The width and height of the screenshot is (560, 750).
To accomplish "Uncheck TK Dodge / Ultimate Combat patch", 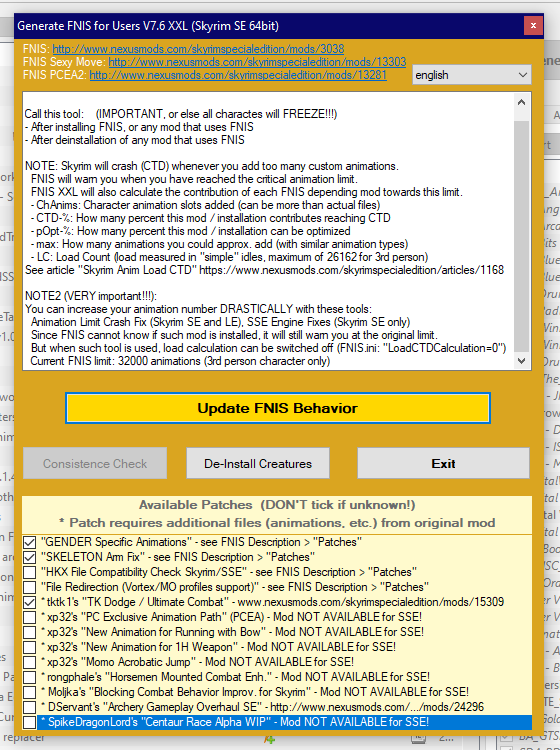I will tap(30, 602).
